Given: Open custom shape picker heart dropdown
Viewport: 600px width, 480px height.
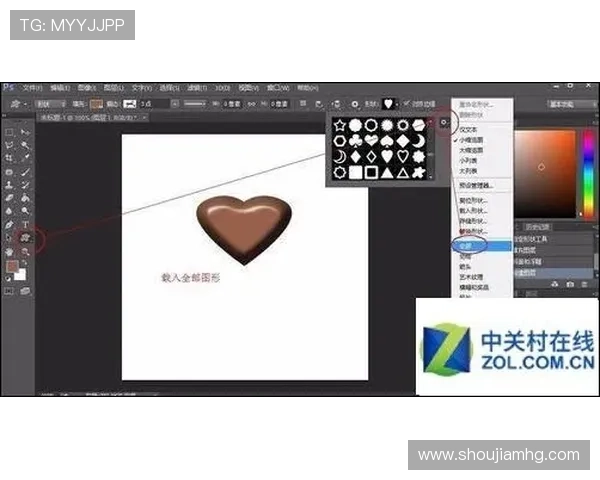Looking at the screenshot, I should tap(397, 104).
